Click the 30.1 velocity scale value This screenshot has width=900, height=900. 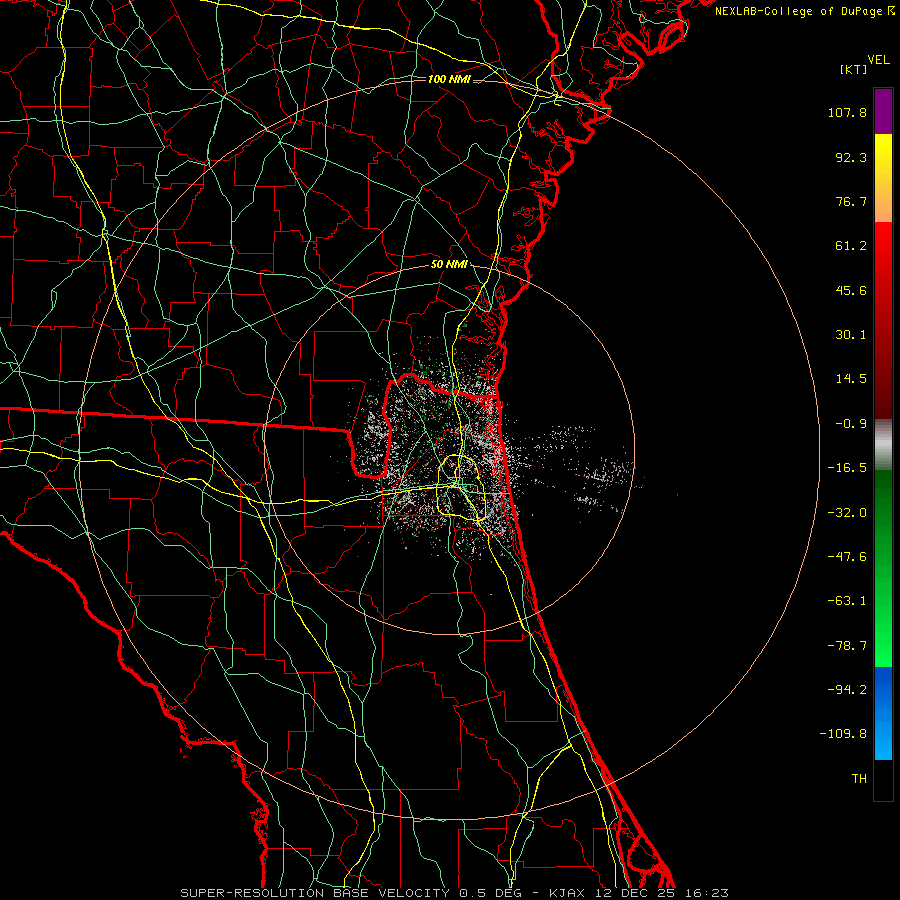[851, 335]
